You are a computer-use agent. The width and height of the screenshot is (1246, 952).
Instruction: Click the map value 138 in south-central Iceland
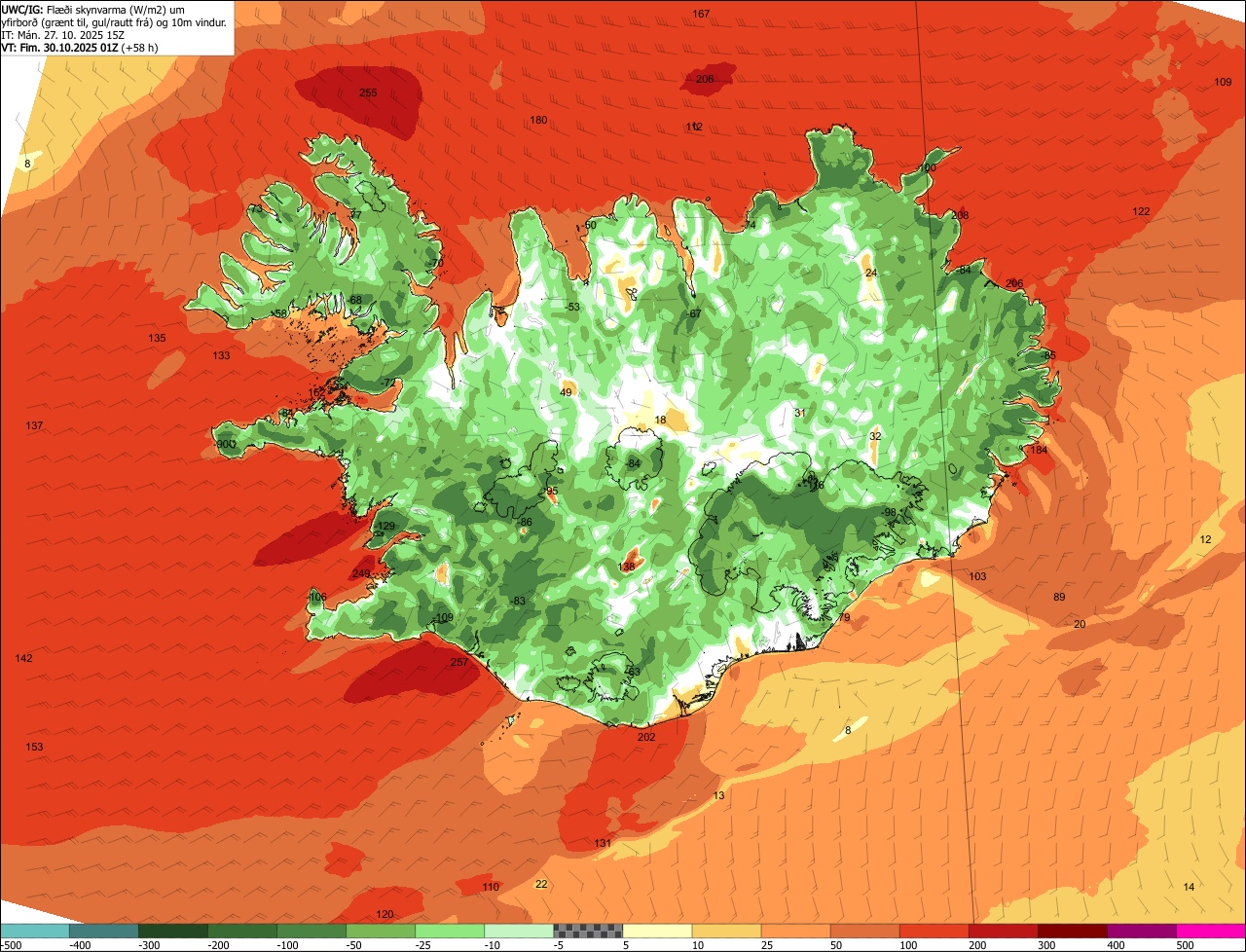627,568
